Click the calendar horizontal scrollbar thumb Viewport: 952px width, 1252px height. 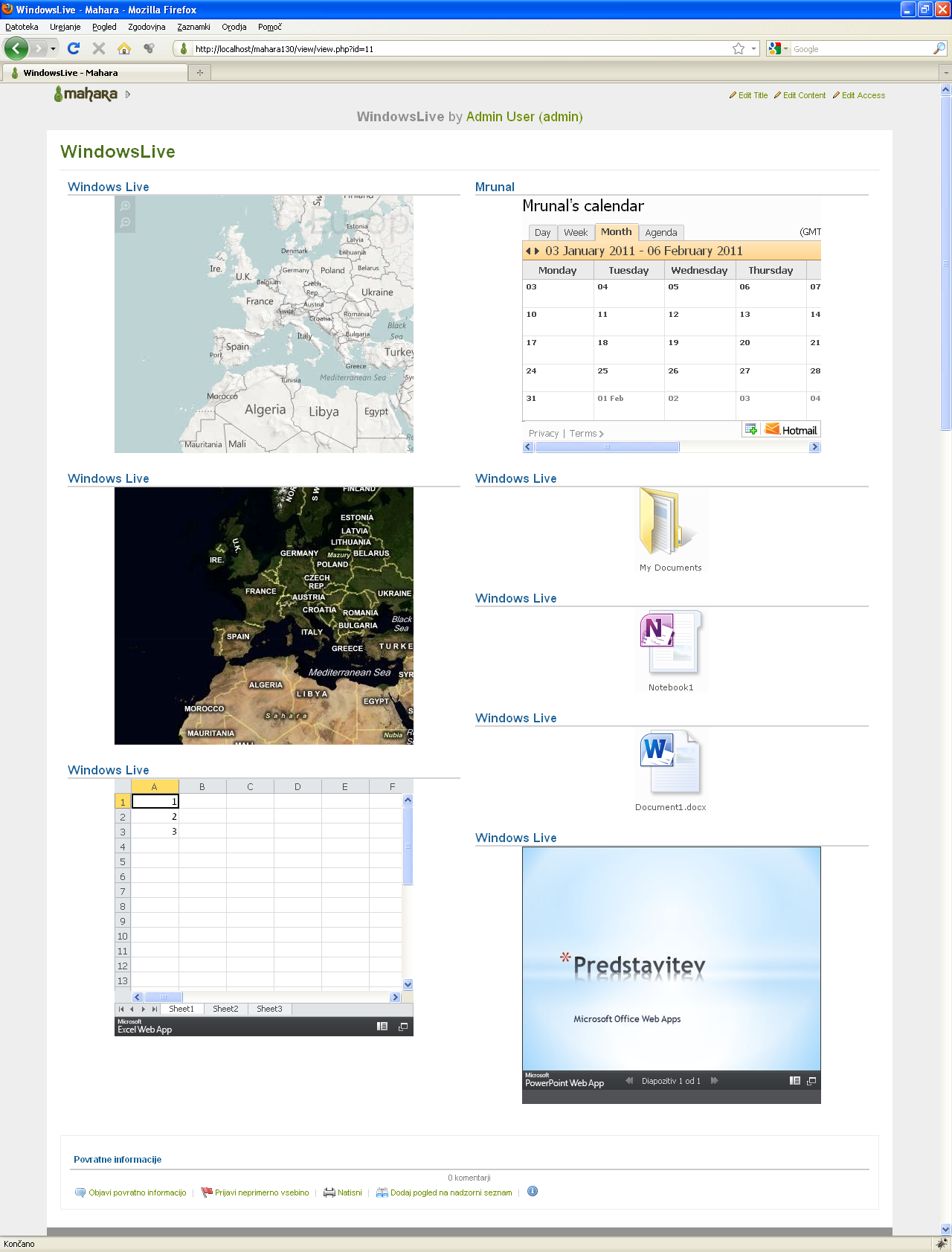[607, 446]
